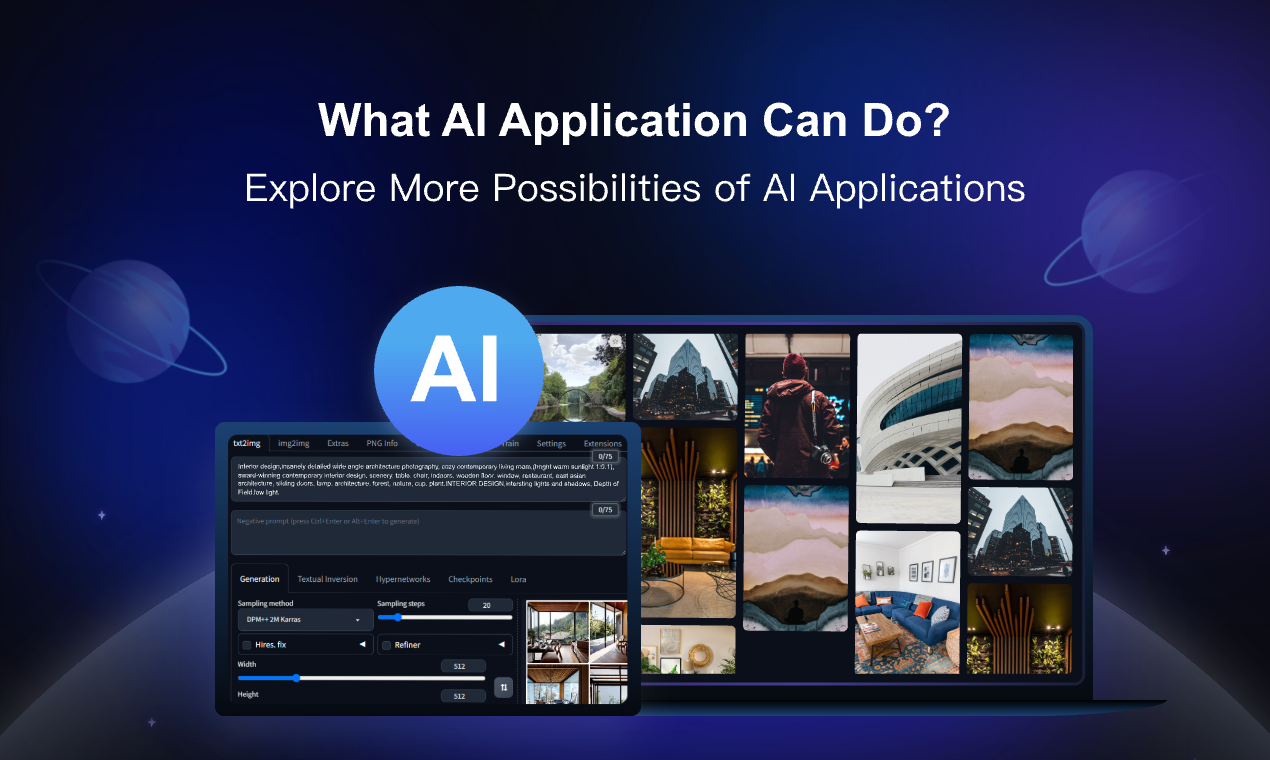Adjust the Sampling steps slider
1270x760 pixels.
pos(445,618)
